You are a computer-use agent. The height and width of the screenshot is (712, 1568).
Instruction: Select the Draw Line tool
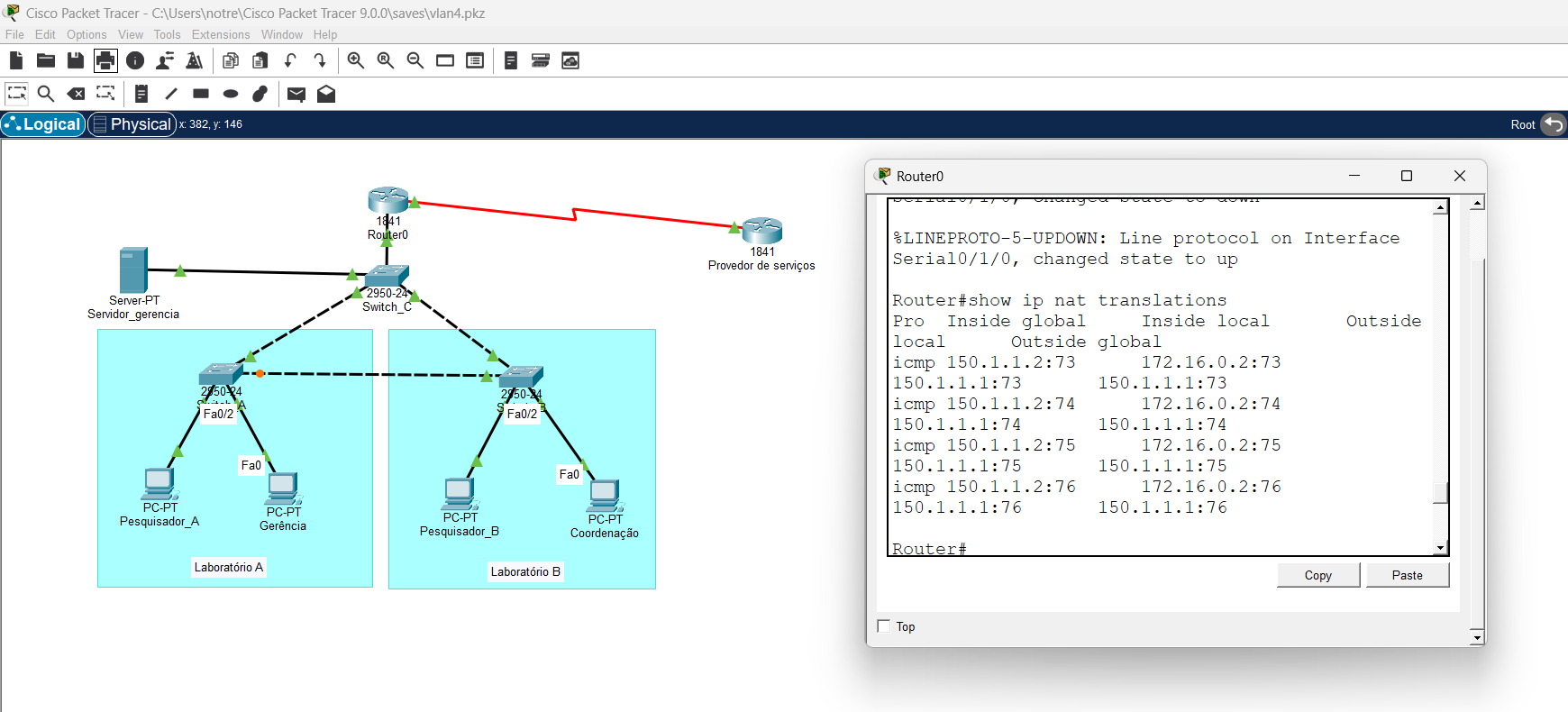pos(171,93)
